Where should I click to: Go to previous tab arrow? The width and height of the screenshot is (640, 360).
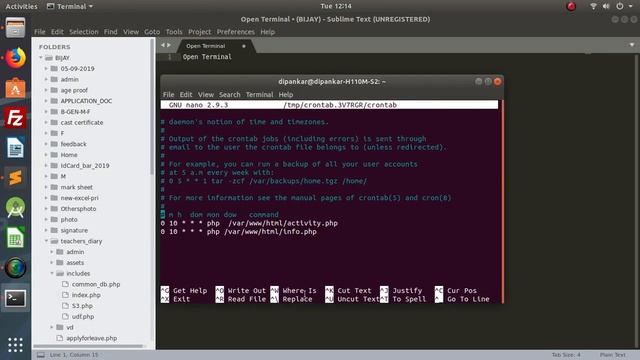click(163, 45)
